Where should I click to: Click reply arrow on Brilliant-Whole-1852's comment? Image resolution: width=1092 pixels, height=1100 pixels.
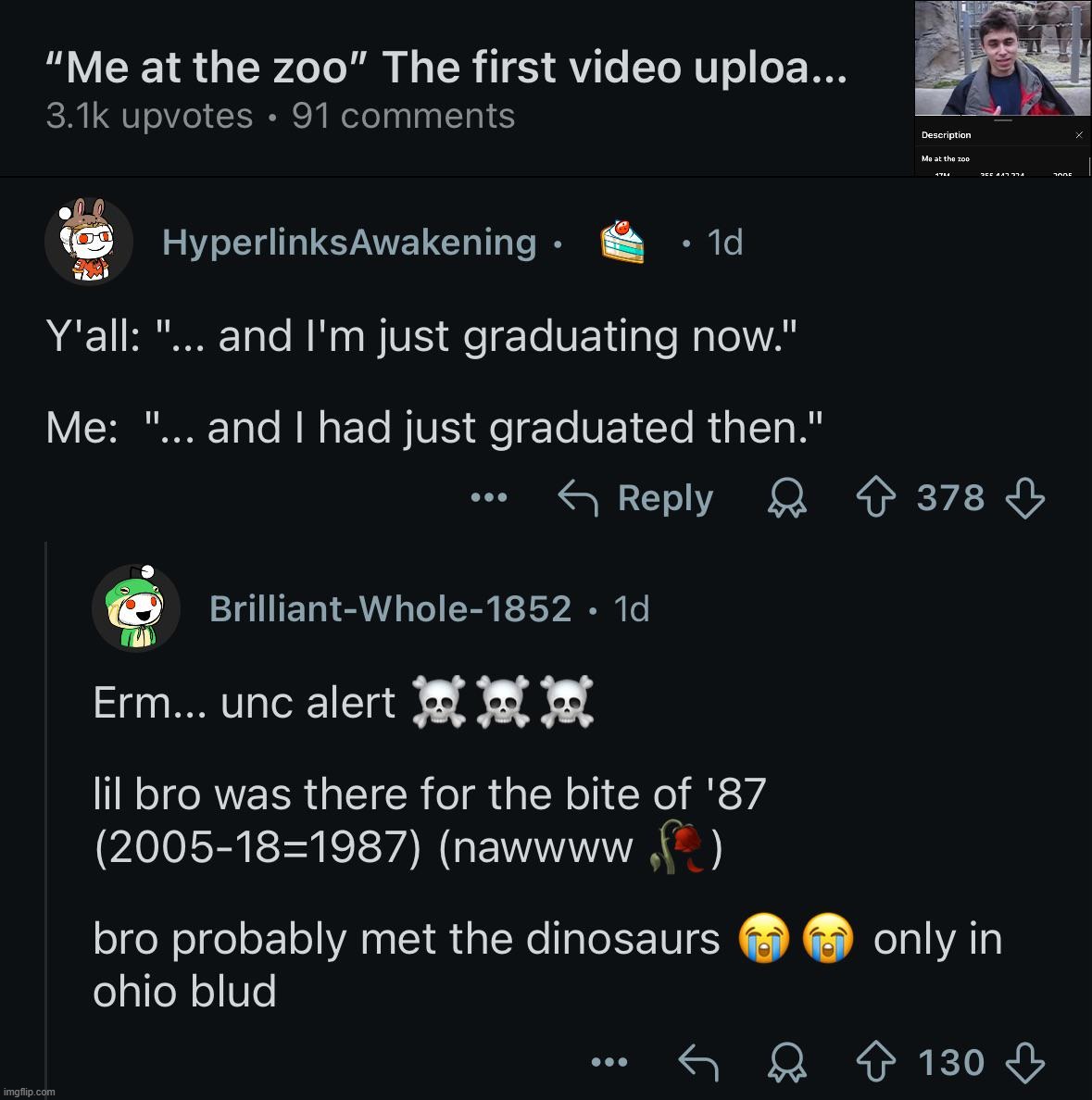[x=699, y=1062]
